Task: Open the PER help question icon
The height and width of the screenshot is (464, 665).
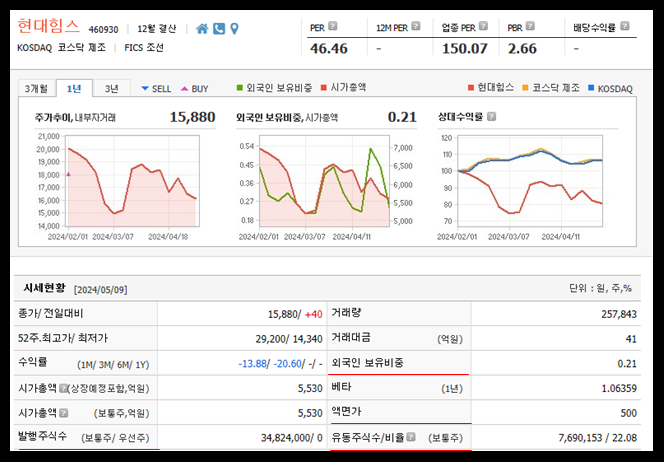Action: click(x=333, y=26)
